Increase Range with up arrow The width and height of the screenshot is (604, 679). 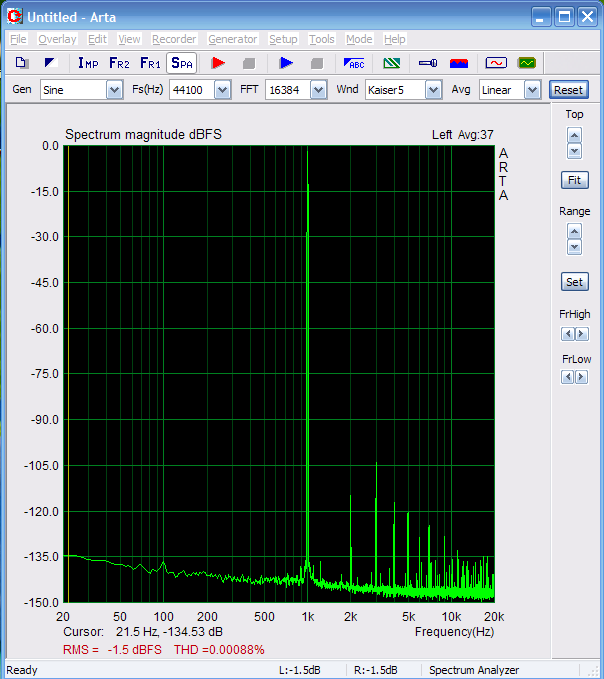(575, 231)
